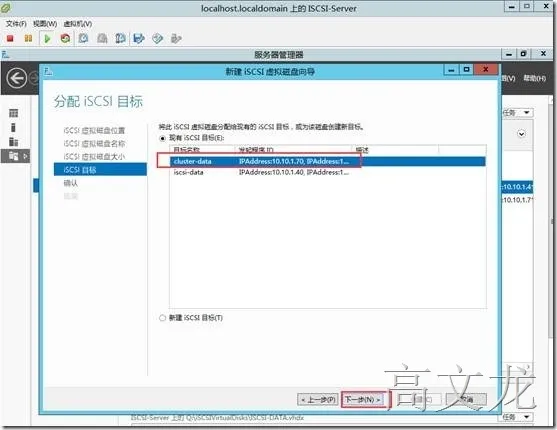Select the iscsi-data target row
The height and width of the screenshot is (430, 557).
[x=328, y=172]
